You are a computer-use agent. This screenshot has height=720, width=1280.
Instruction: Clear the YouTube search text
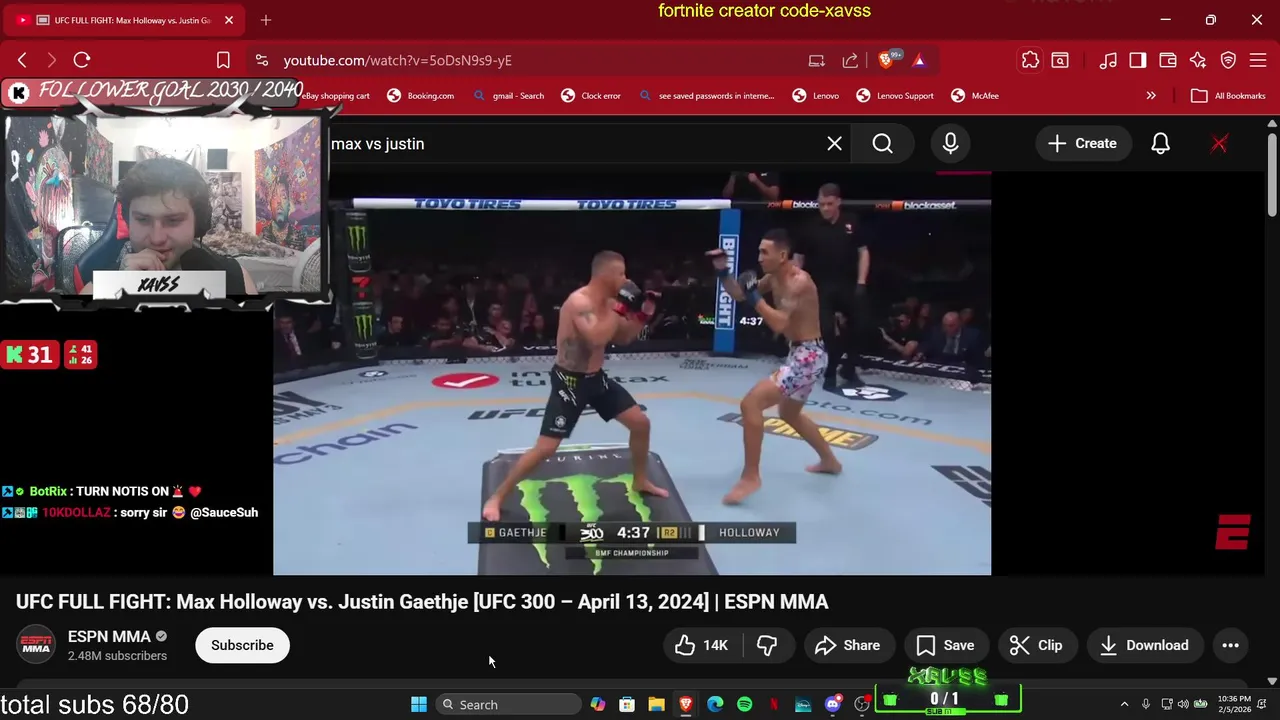pyautogui.click(x=834, y=144)
